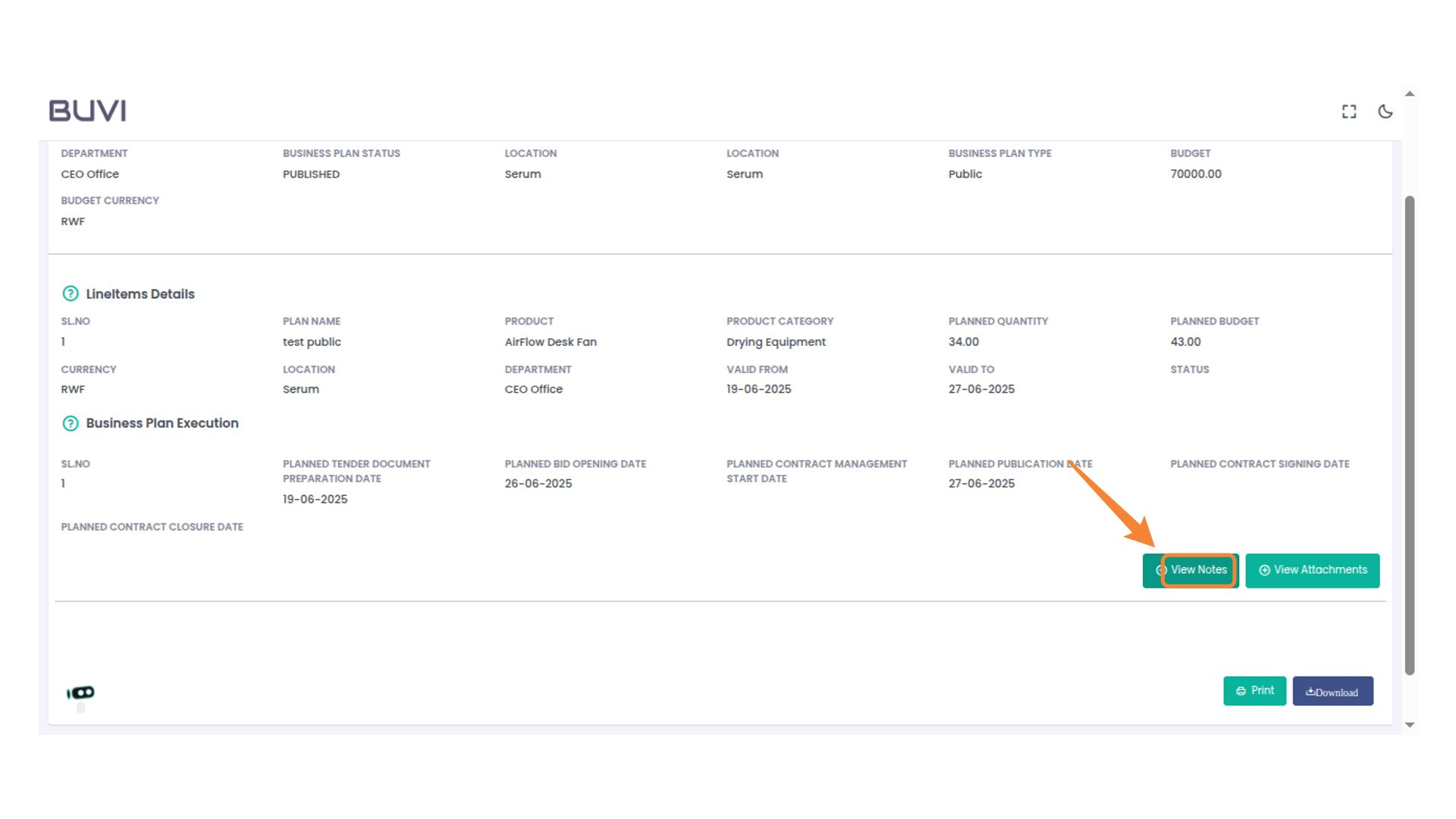Viewport: 1456px width, 819px height.
Task: Open the Business Plan Execution help icon
Action: pyautogui.click(x=70, y=423)
